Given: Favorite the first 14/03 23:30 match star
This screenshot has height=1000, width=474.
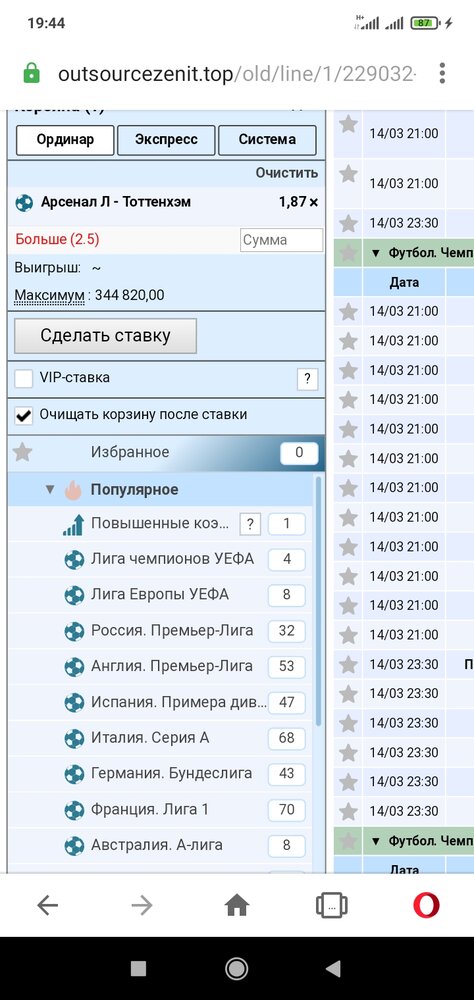Looking at the screenshot, I should (348, 223).
